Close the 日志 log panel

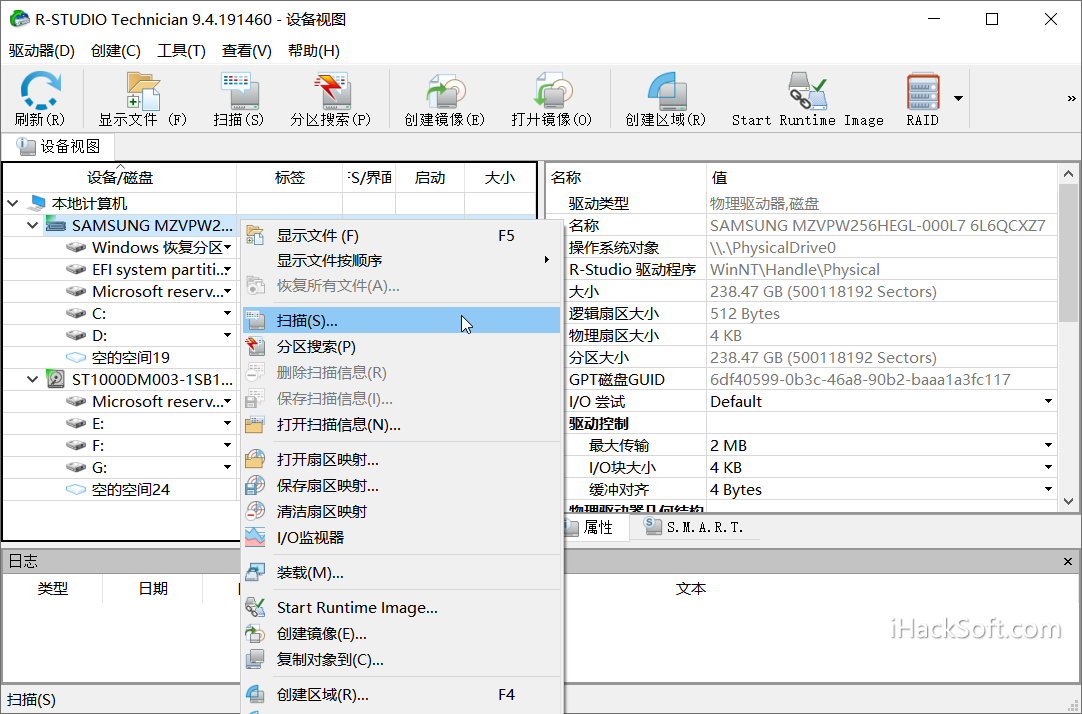(1068, 562)
